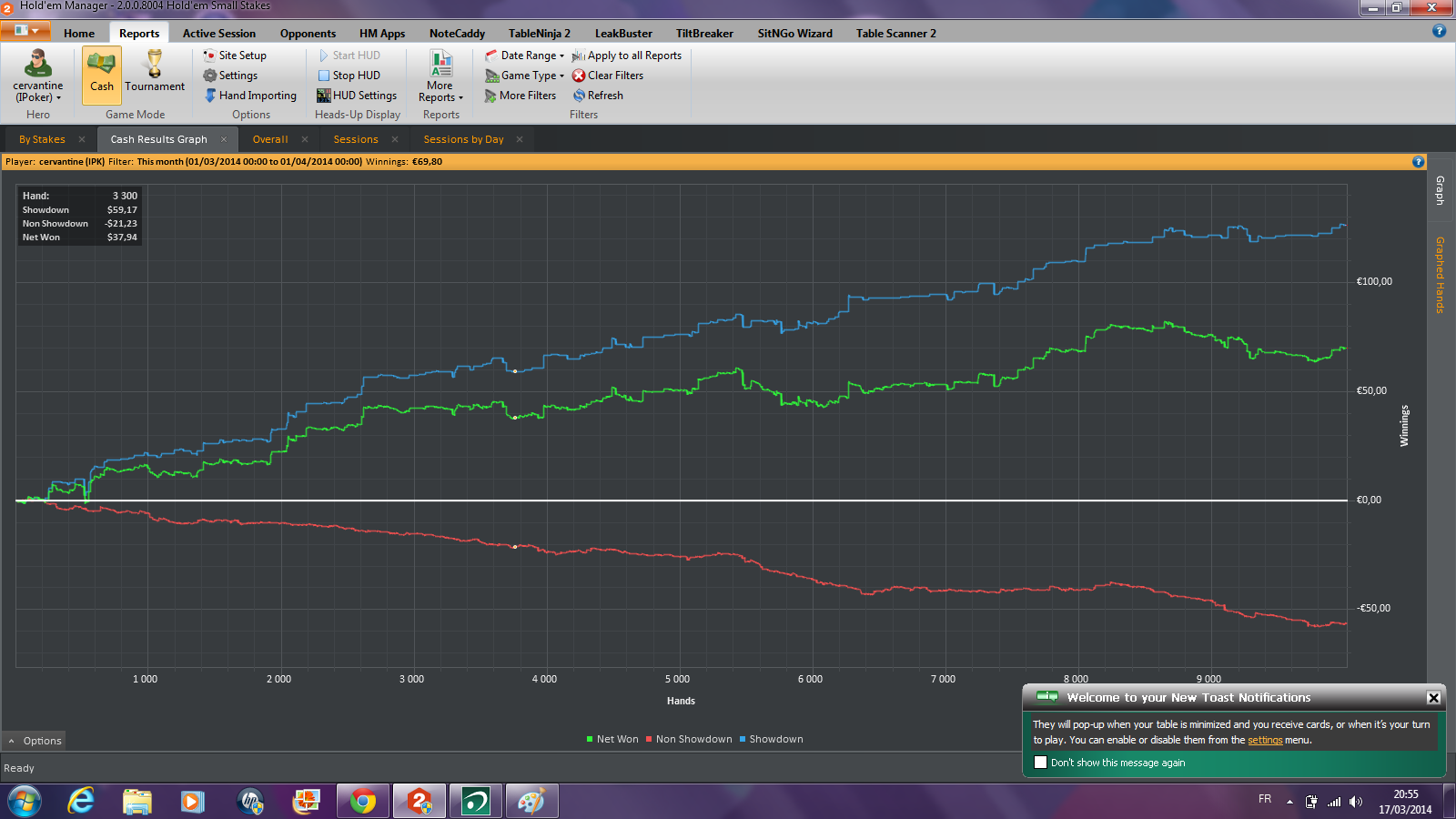Close the Toast Notifications popup
Screen dimensions: 1456x819
(x=1433, y=698)
